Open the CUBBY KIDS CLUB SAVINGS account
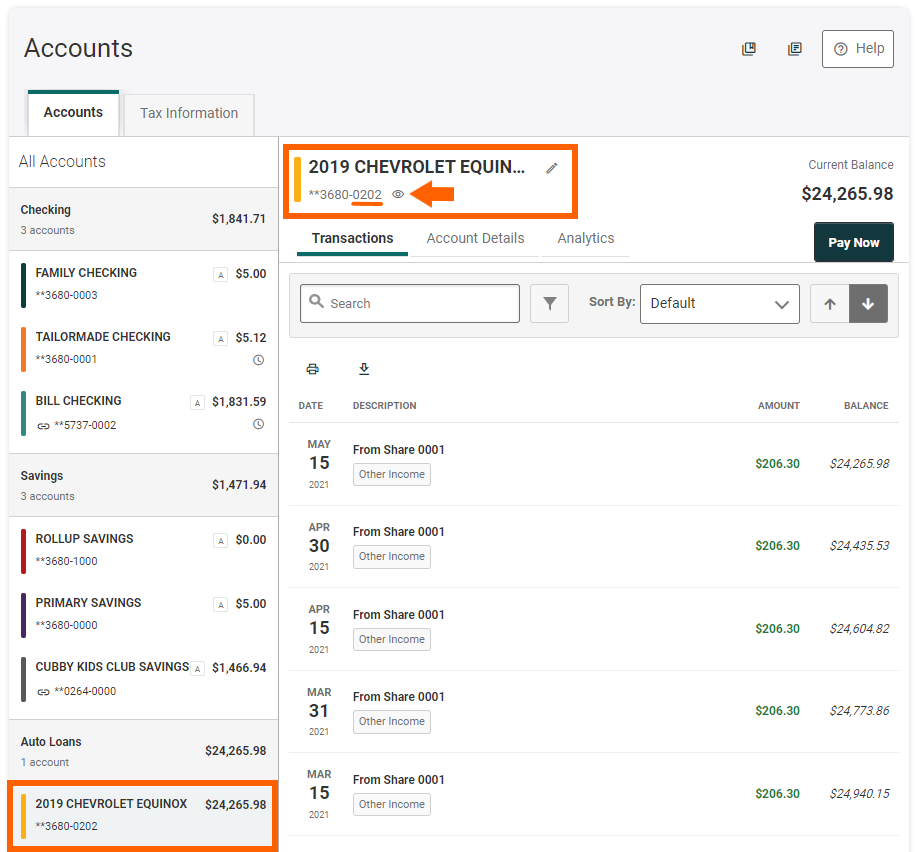Viewport: 918px width, 852px height. tap(143, 679)
